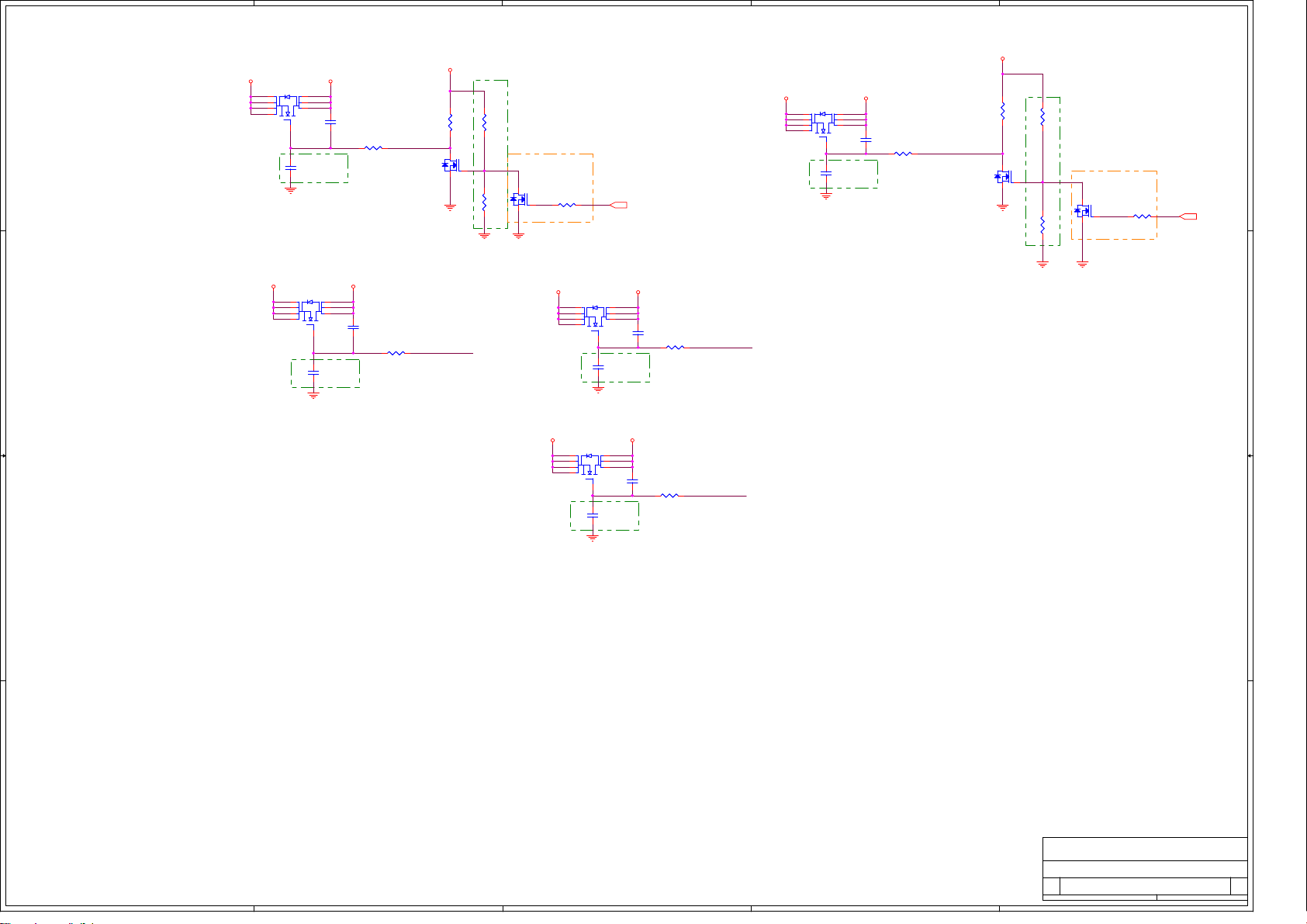1307x924 pixels.
Task: Click the ground symbol below the top-right circuit's boxed capacitor
Action: click(x=826, y=196)
